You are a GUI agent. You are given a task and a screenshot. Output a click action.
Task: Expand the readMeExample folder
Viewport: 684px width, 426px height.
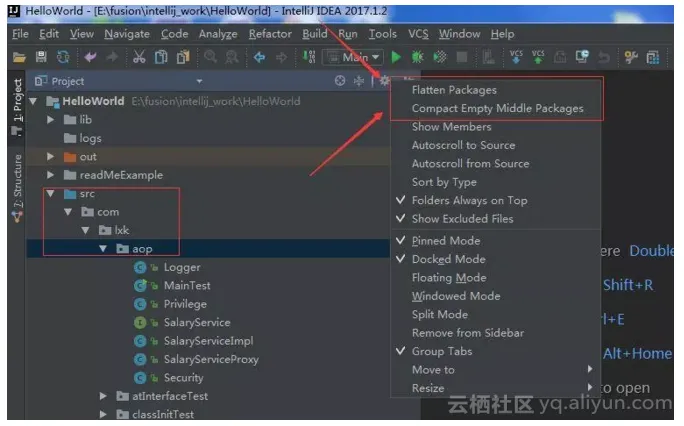pos(51,175)
